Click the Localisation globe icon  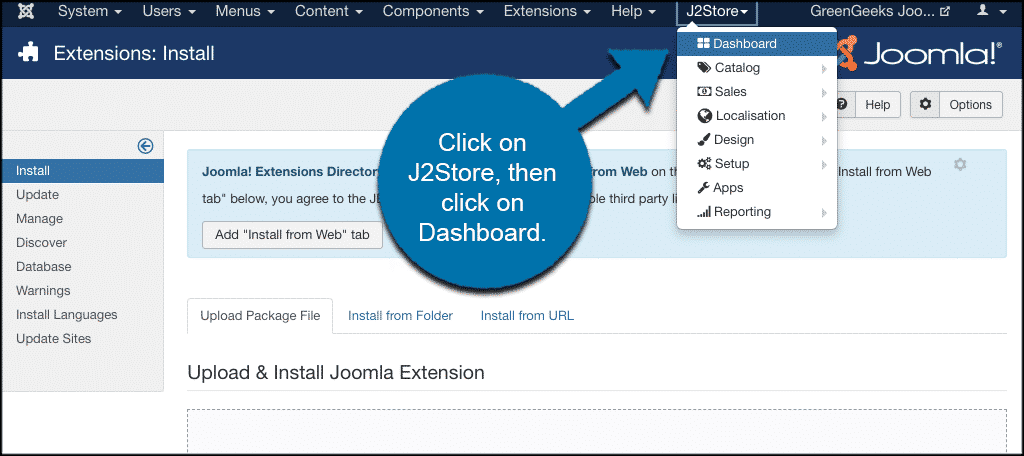point(704,116)
